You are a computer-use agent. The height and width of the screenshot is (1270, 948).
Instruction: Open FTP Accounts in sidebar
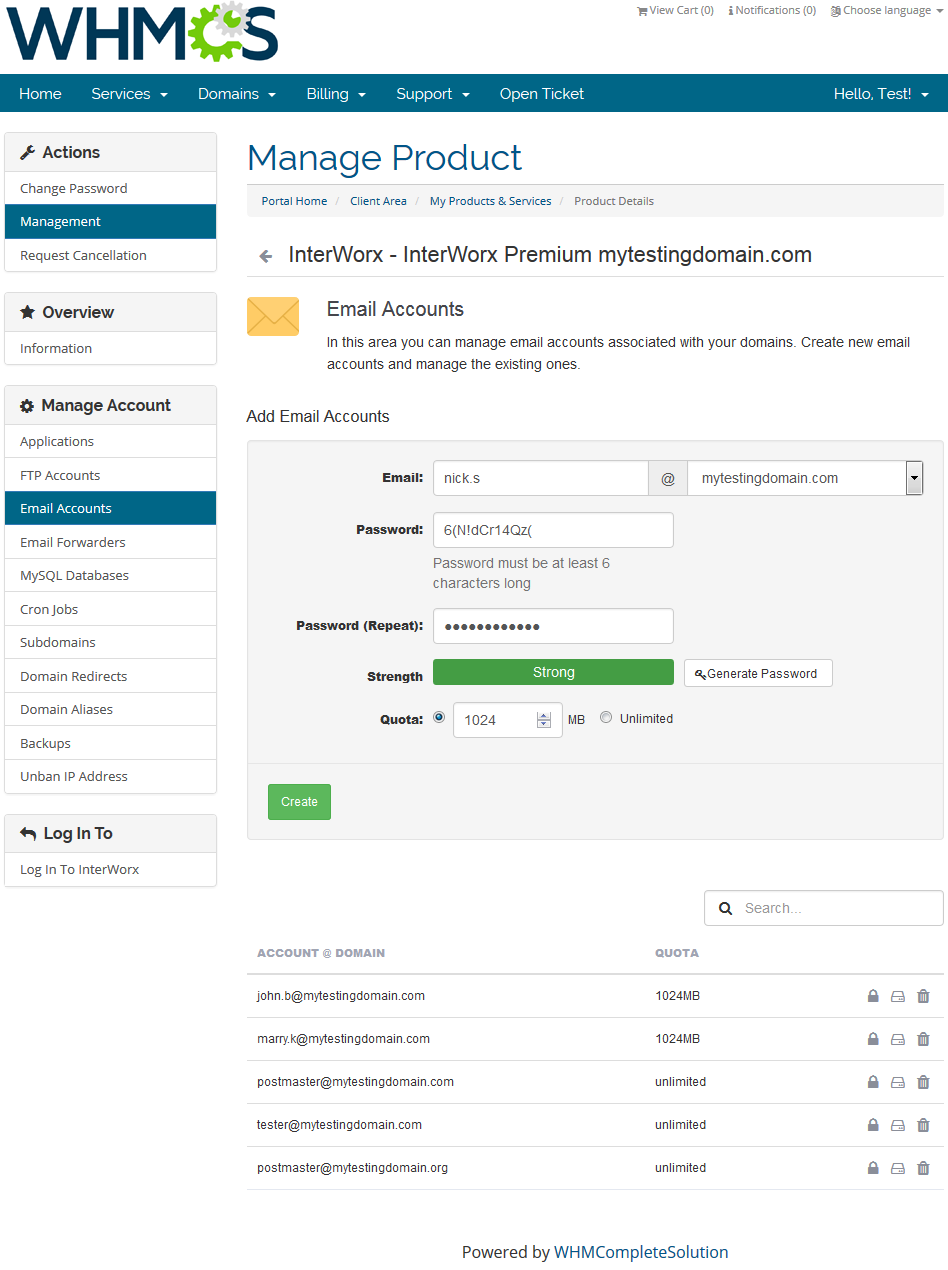click(110, 475)
